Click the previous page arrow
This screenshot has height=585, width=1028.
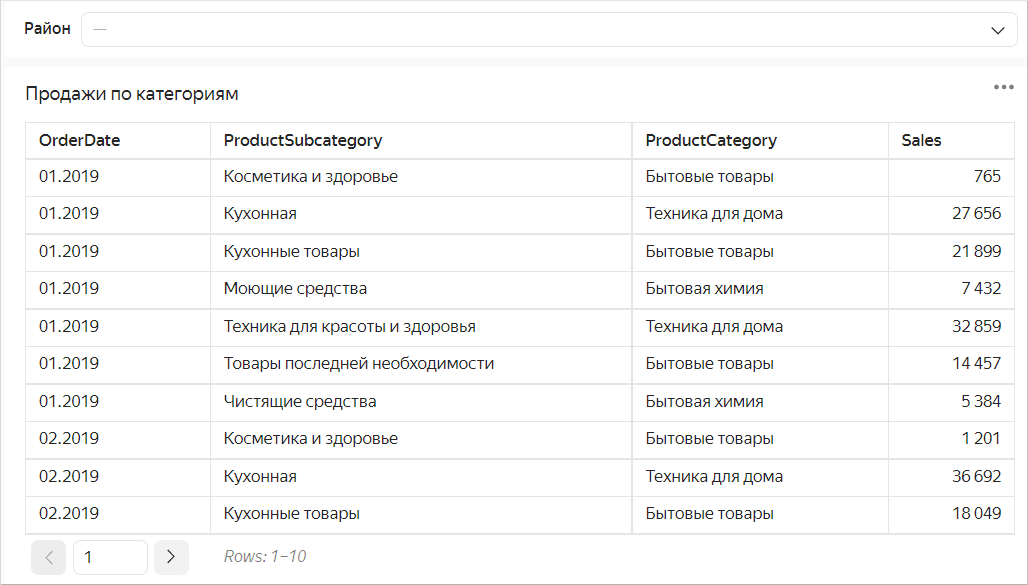point(49,557)
